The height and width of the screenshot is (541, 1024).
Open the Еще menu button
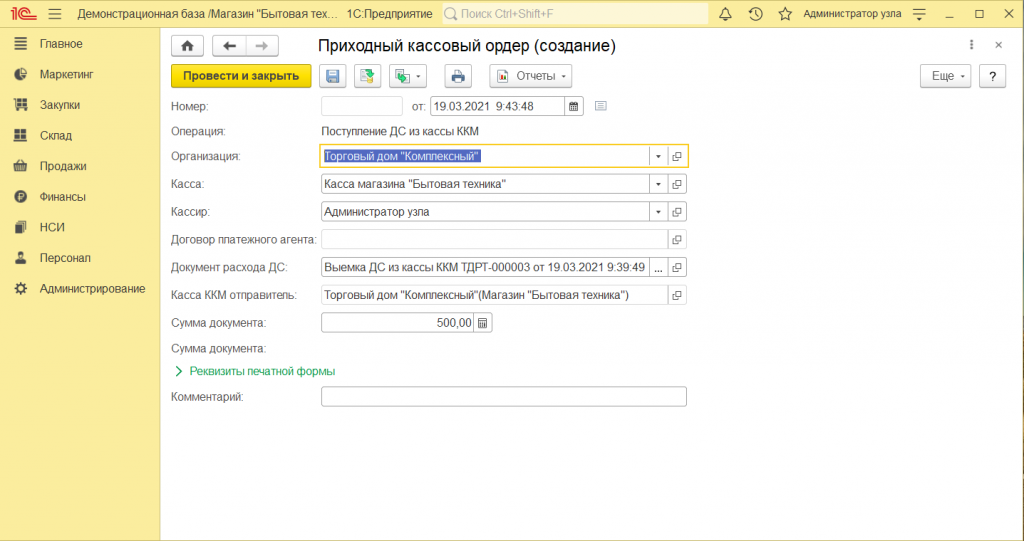[945, 76]
